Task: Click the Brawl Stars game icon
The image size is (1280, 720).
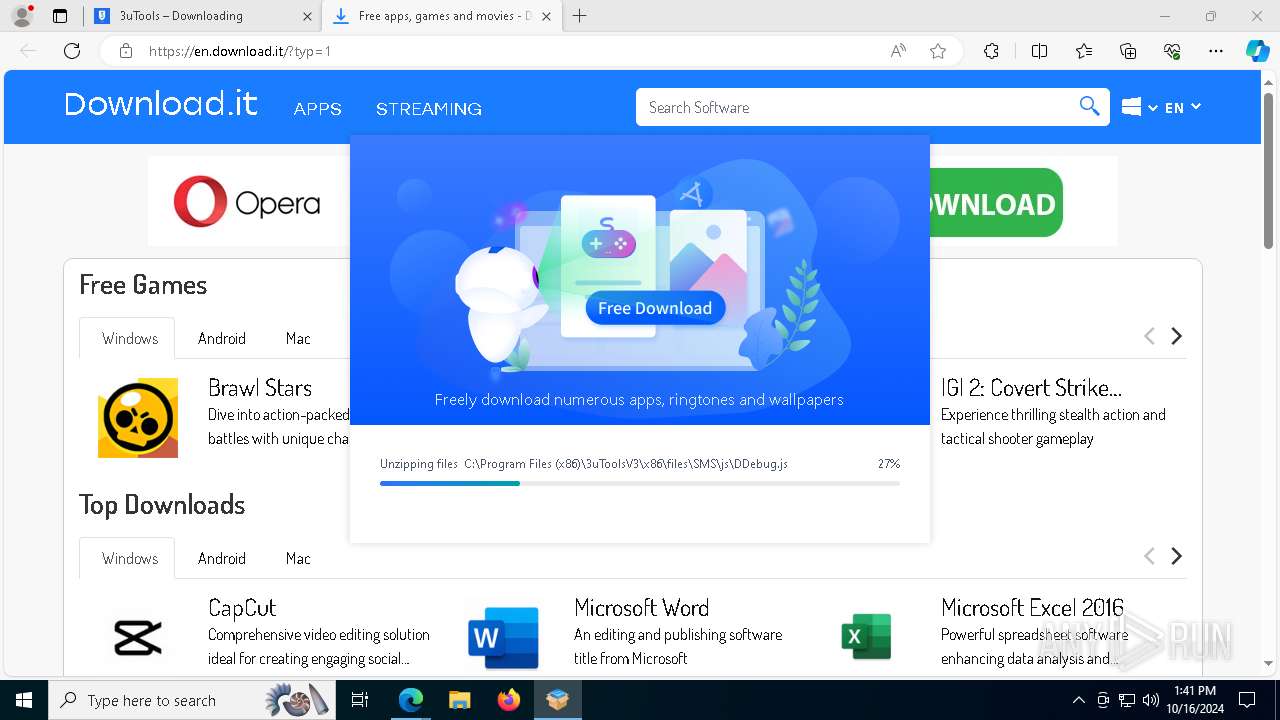Action: coord(138,417)
